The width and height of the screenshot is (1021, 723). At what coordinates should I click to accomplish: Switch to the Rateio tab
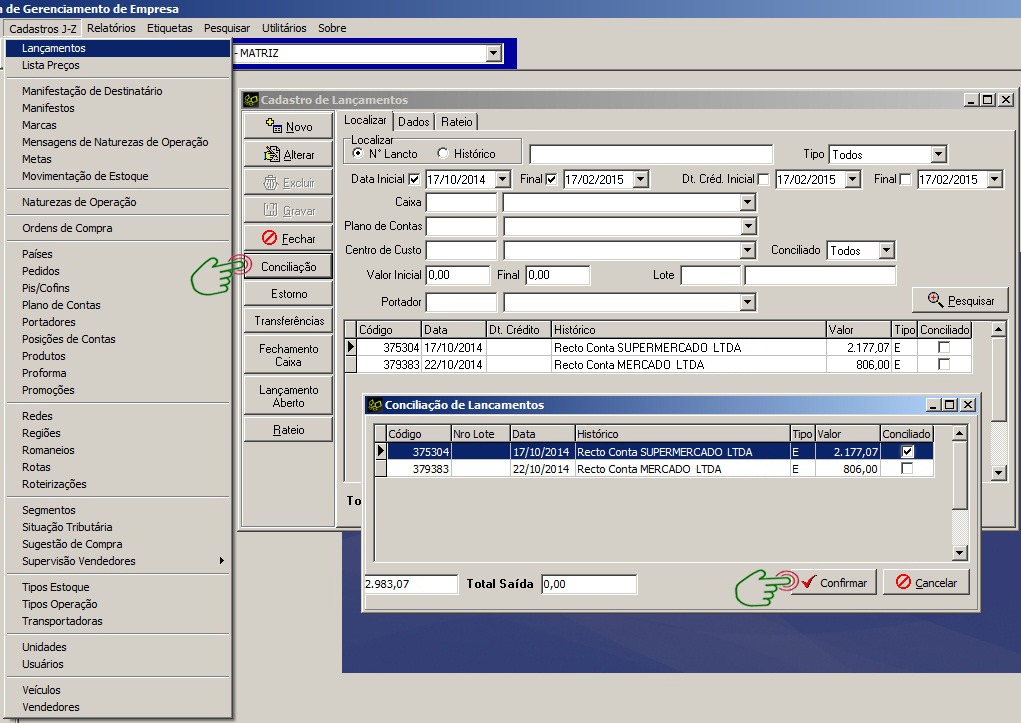tap(456, 121)
